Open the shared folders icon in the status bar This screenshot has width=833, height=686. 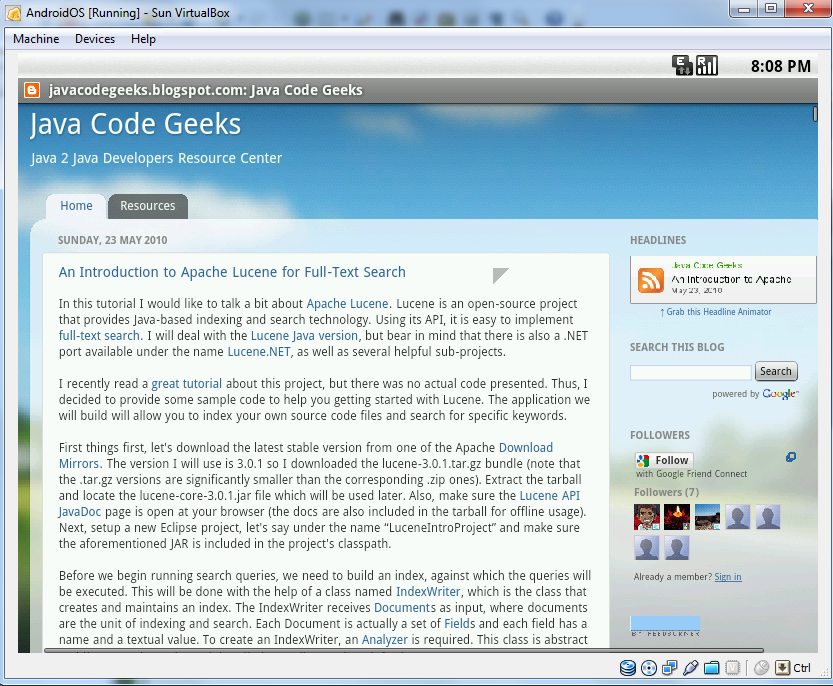point(712,667)
